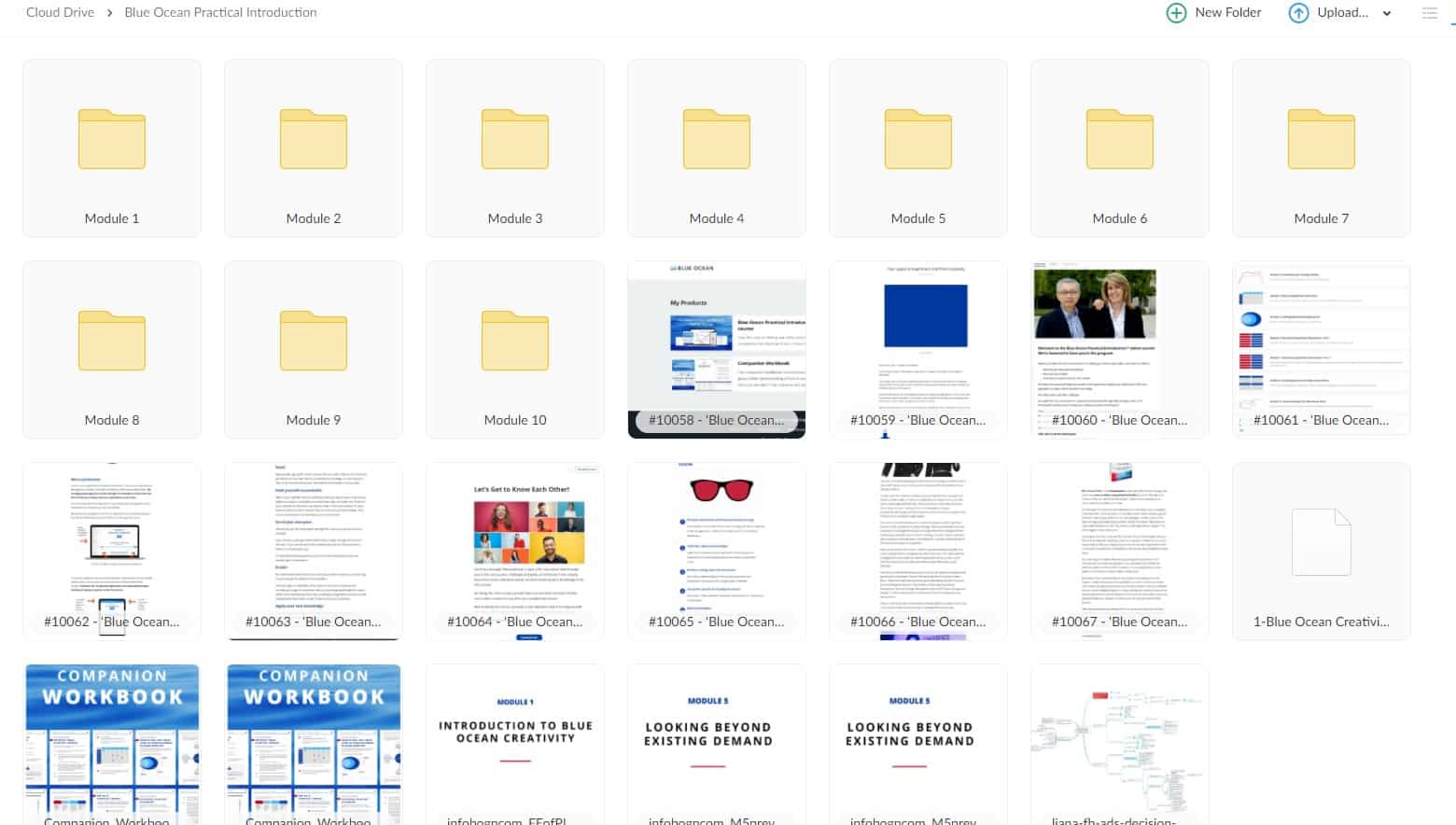
Task: Open the Module 7 folder icon
Action: [x=1322, y=140]
